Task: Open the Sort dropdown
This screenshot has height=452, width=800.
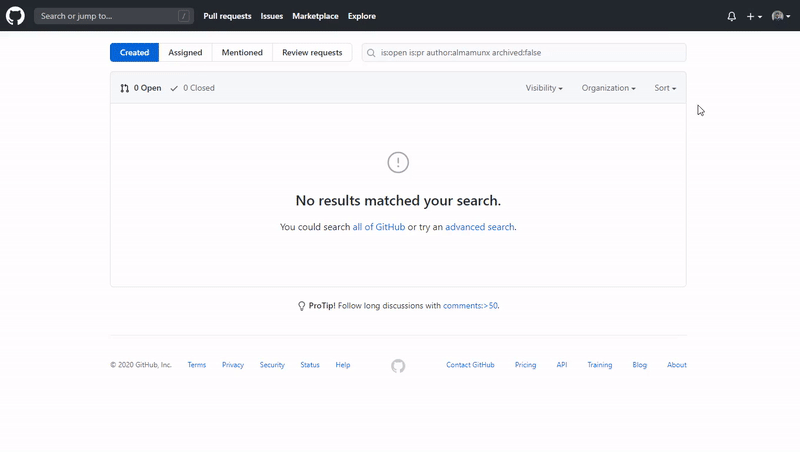Action: (665, 88)
